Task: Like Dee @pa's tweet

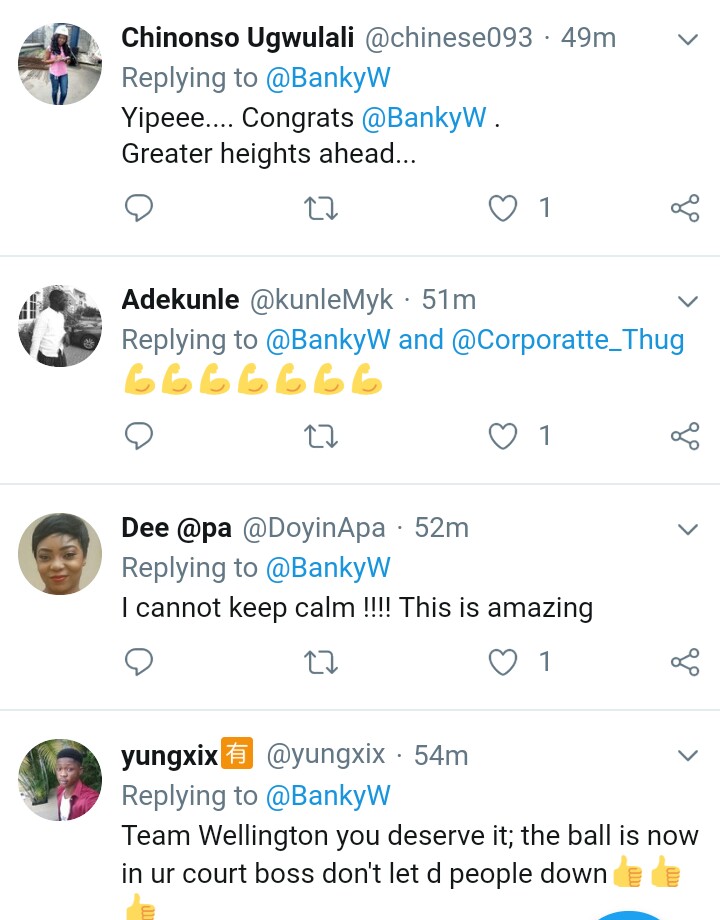Action: click(x=503, y=662)
